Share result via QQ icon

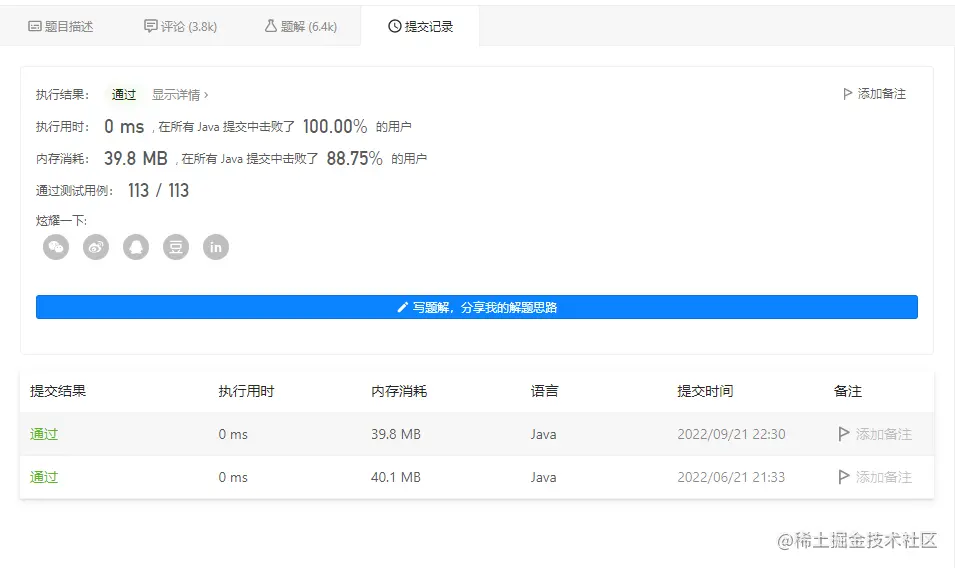tap(136, 247)
